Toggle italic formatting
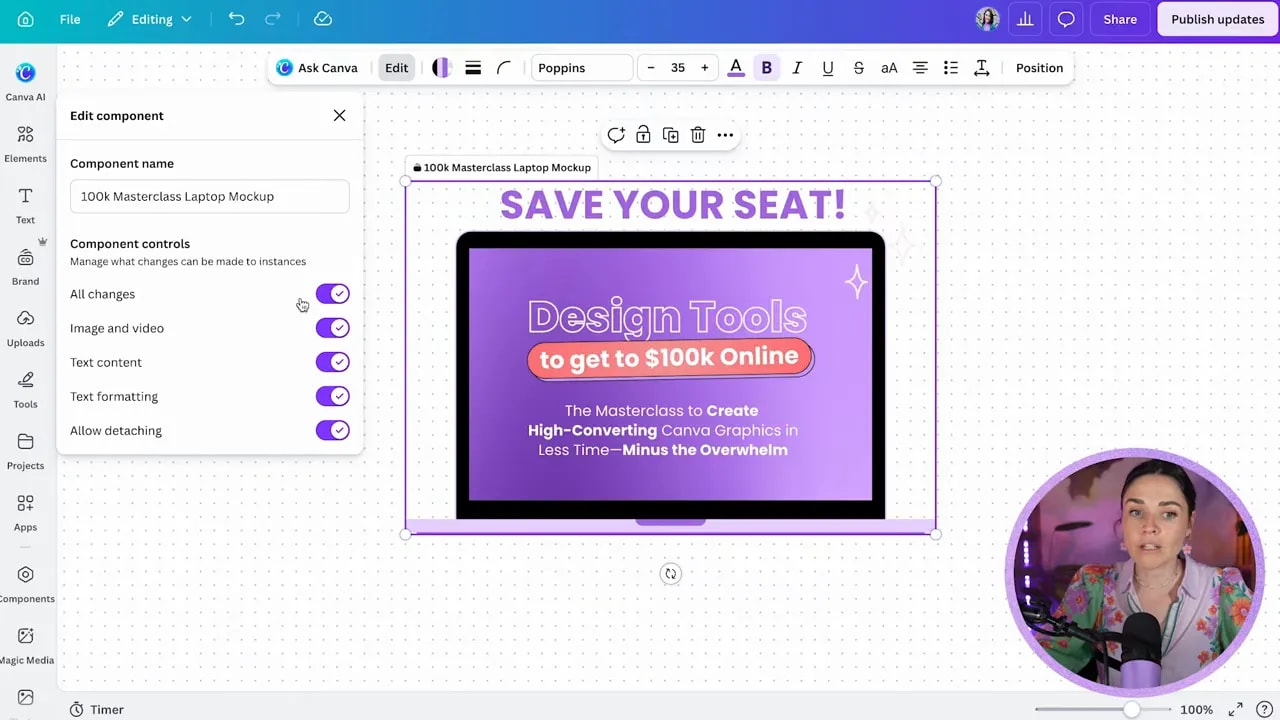Image resolution: width=1280 pixels, height=720 pixels. pos(797,68)
